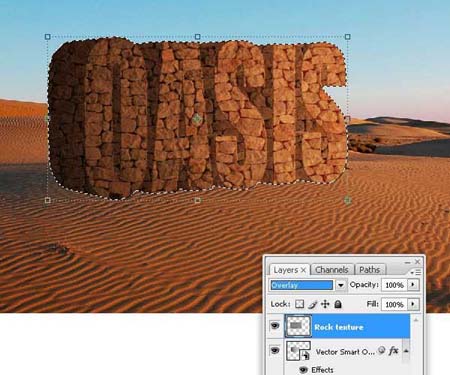Hide the Vector Smart Object layer
The image size is (450, 375).
pyautogui.click(x=275, y=350)
